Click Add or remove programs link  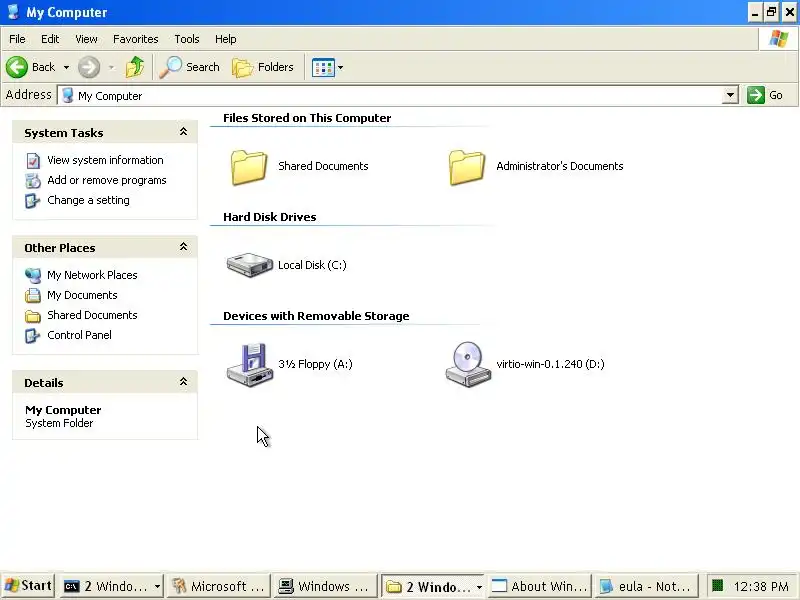coord(107,180)
